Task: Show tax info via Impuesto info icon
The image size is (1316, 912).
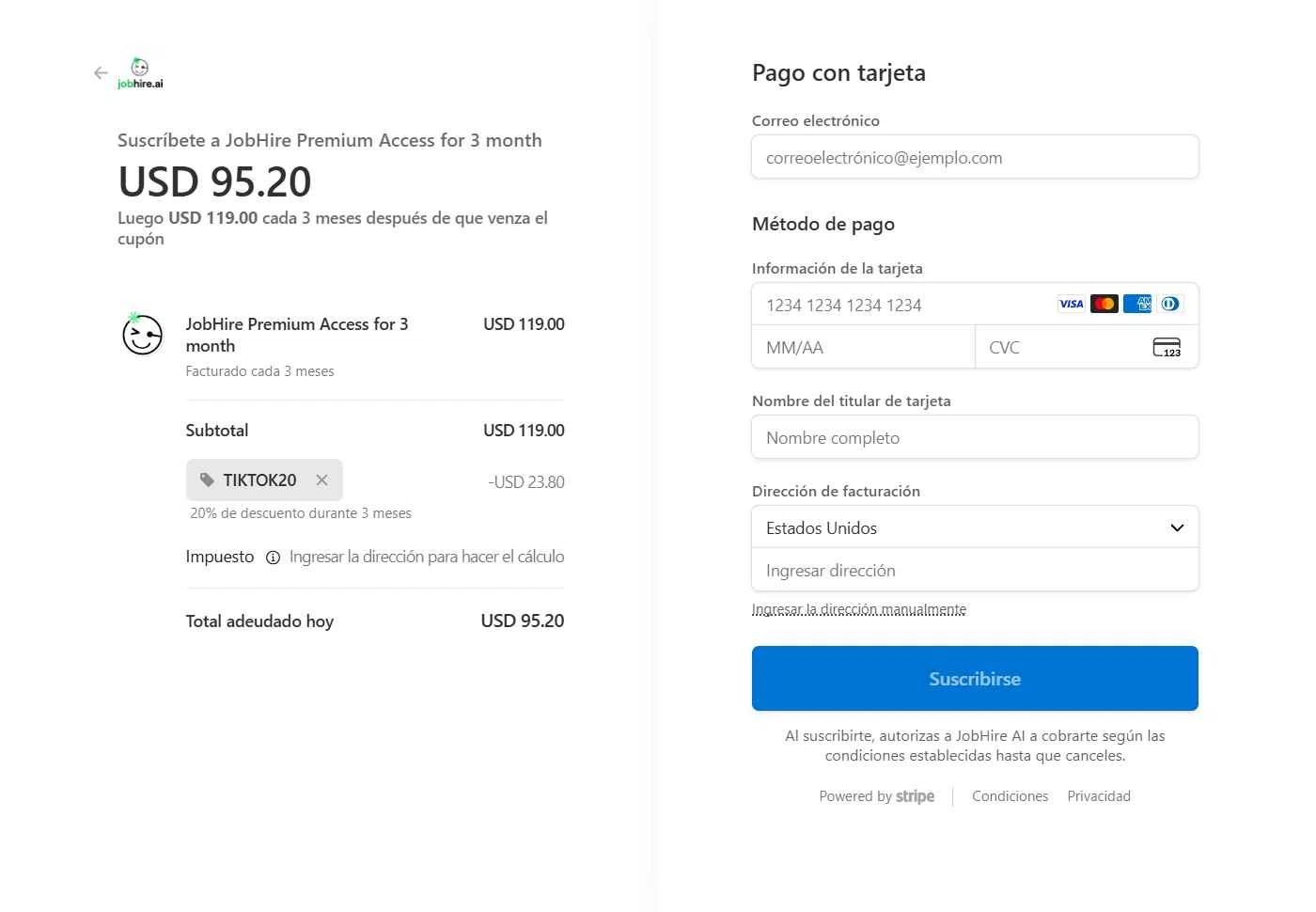Action: [273, 558]
